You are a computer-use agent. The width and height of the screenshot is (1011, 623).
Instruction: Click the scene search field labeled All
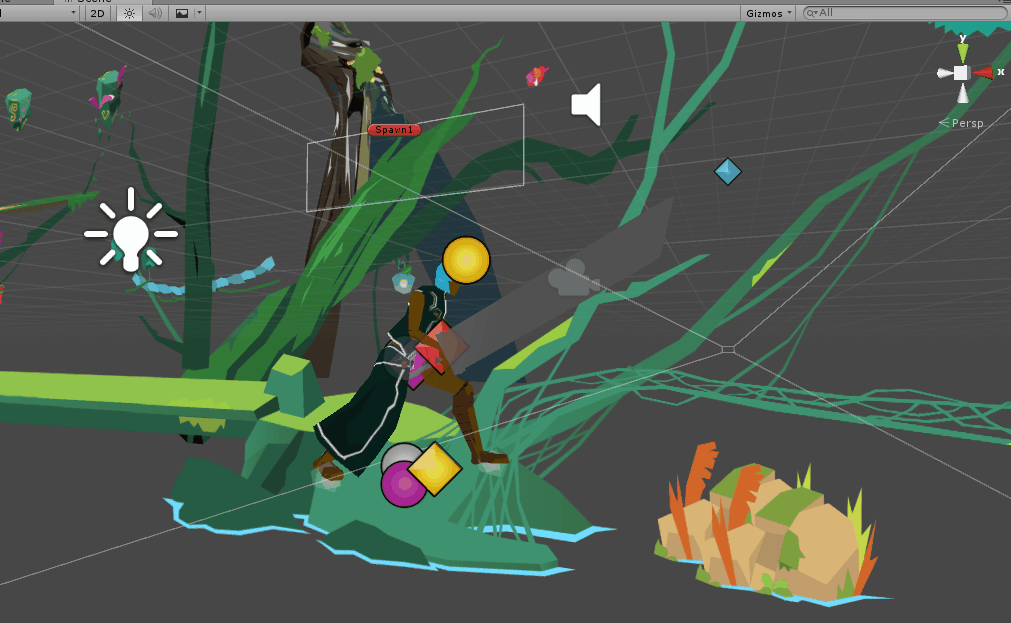[x=905, y=12]
